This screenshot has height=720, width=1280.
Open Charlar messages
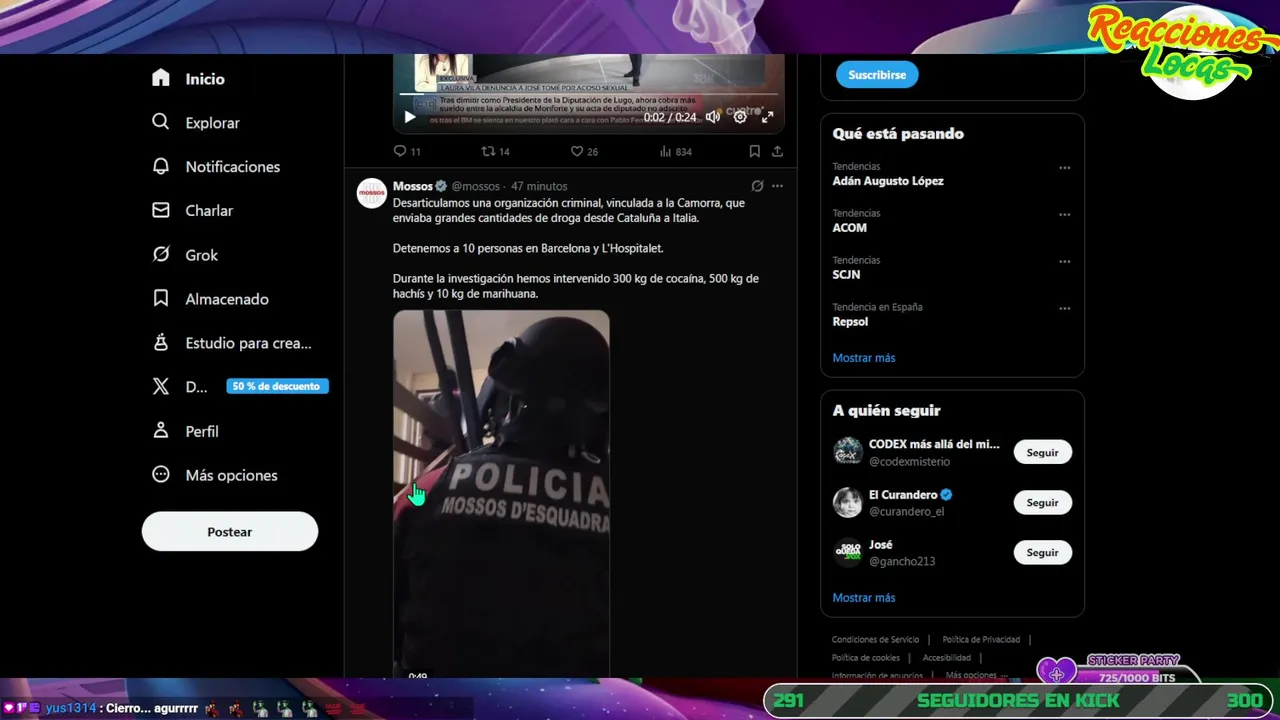[192, 211]
